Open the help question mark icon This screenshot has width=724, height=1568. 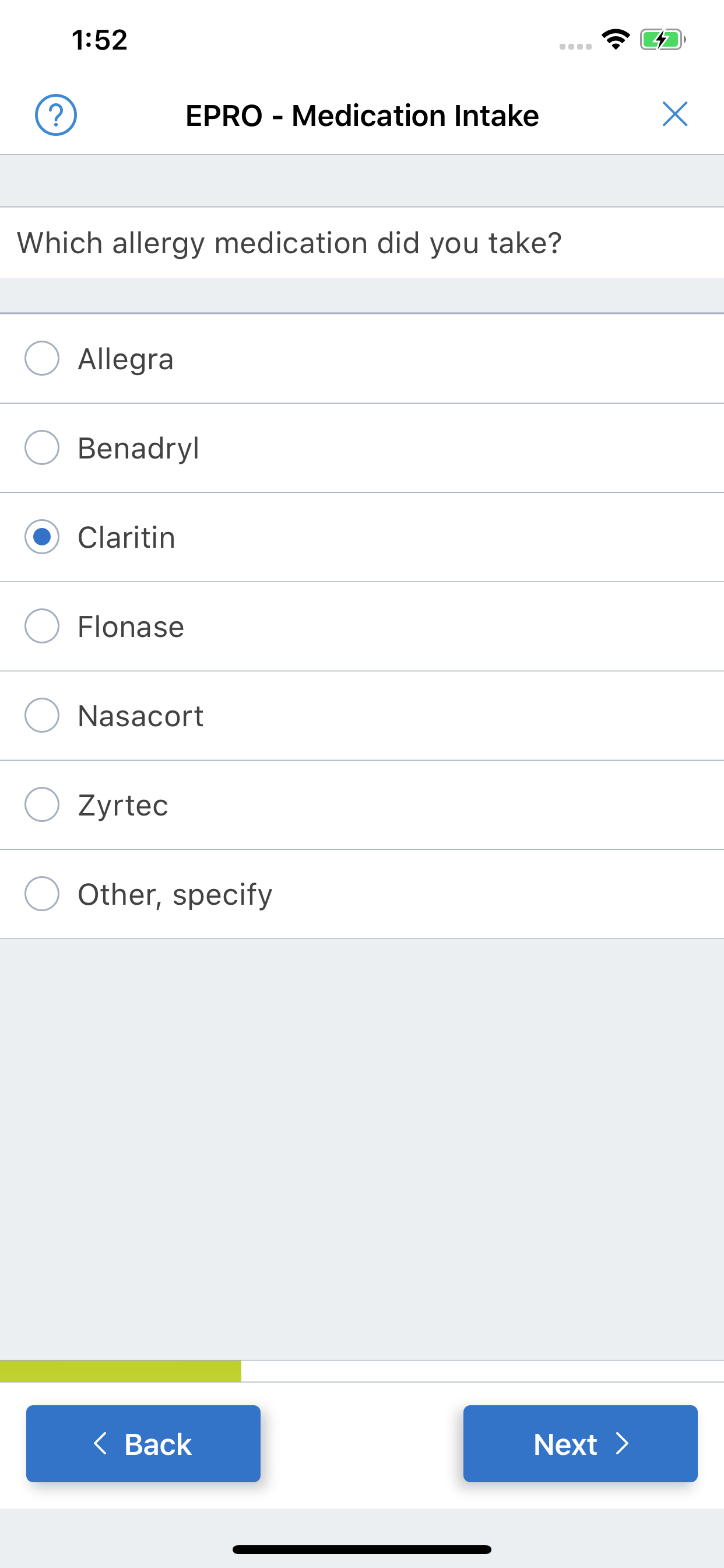tap(55, 115)
